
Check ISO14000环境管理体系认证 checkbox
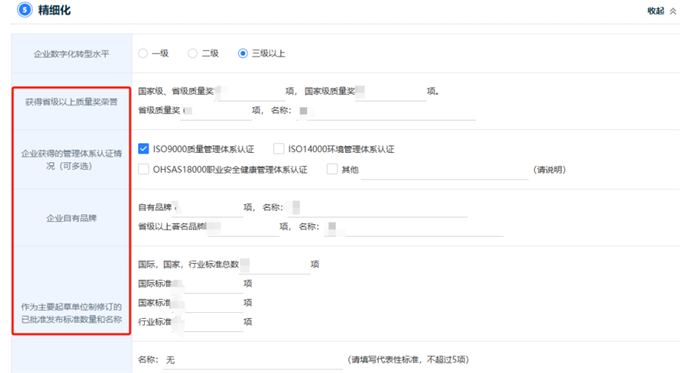278,149
